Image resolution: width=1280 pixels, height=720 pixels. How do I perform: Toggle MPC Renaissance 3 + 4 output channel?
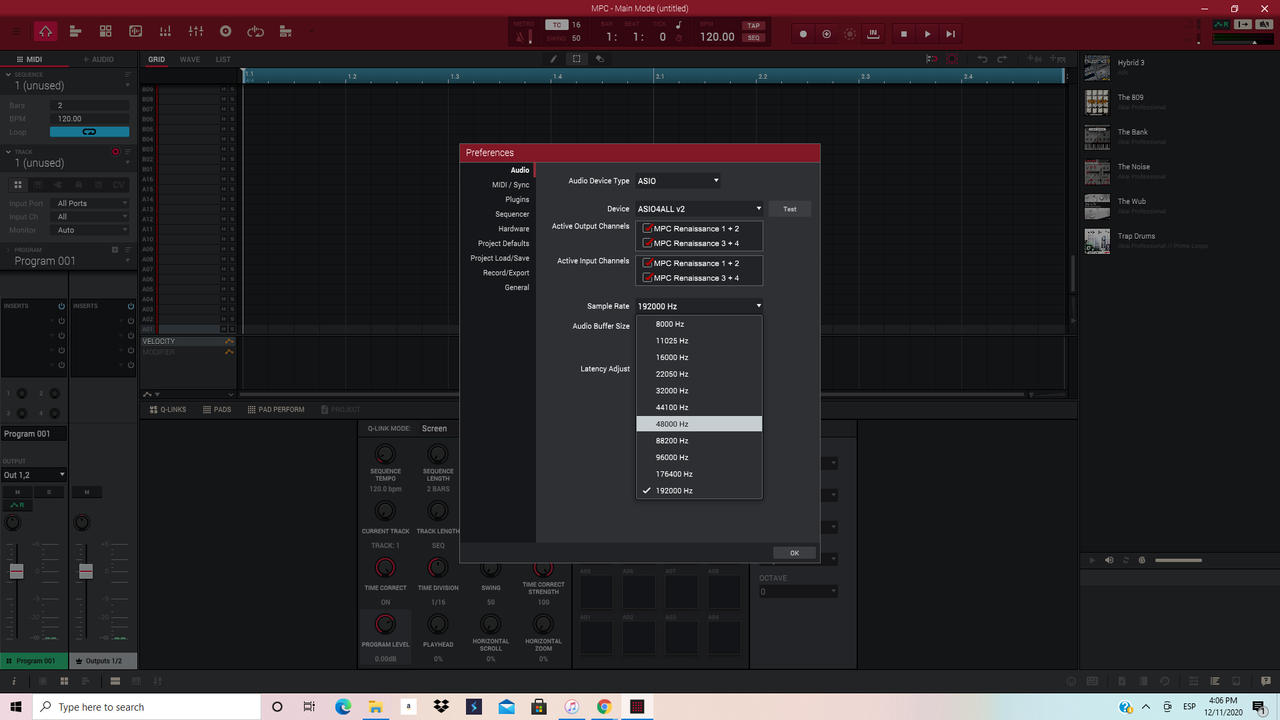(648, 243)
